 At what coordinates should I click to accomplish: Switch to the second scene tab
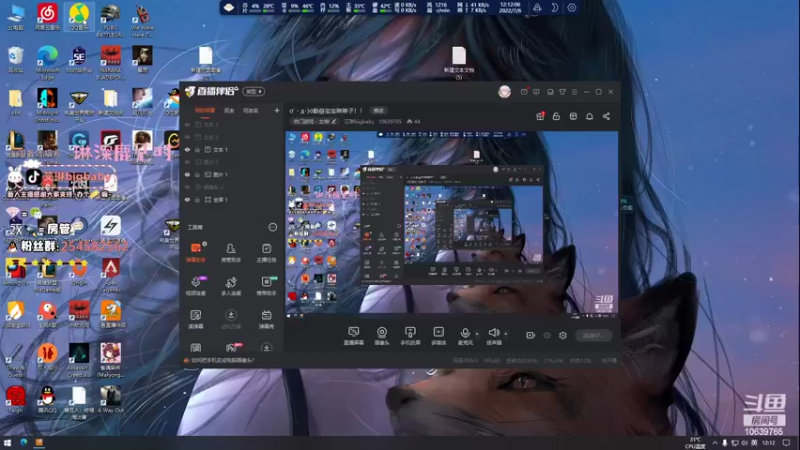tap(229, 110)
